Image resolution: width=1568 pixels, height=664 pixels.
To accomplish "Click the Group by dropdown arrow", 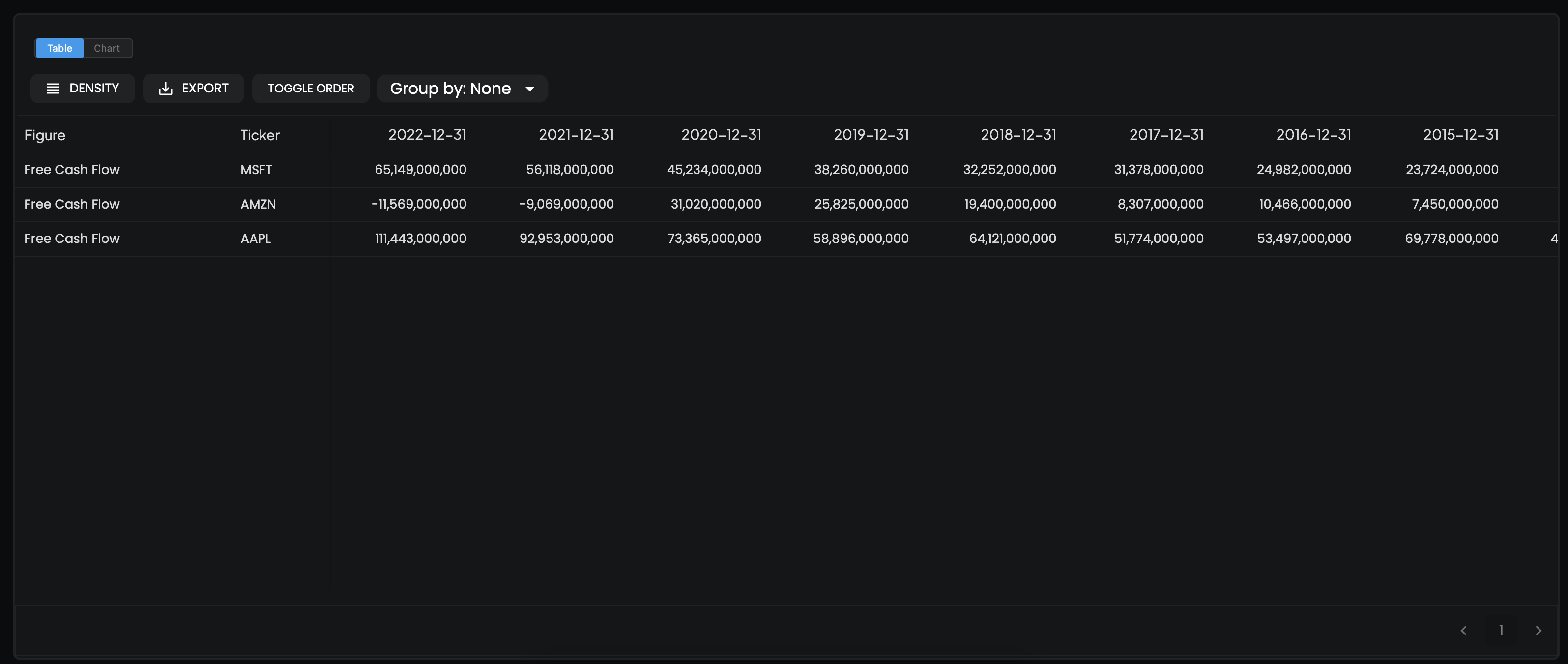I will click(x=529, y=89).
